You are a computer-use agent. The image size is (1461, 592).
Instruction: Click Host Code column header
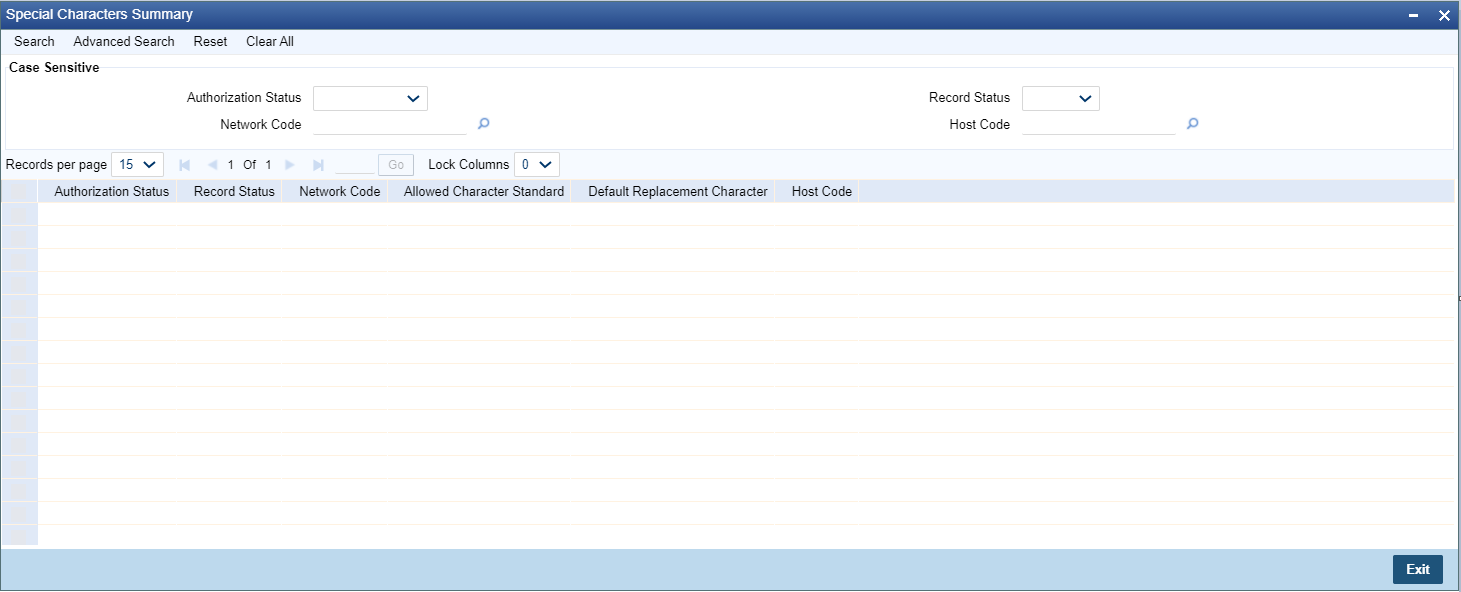[822, 191]
